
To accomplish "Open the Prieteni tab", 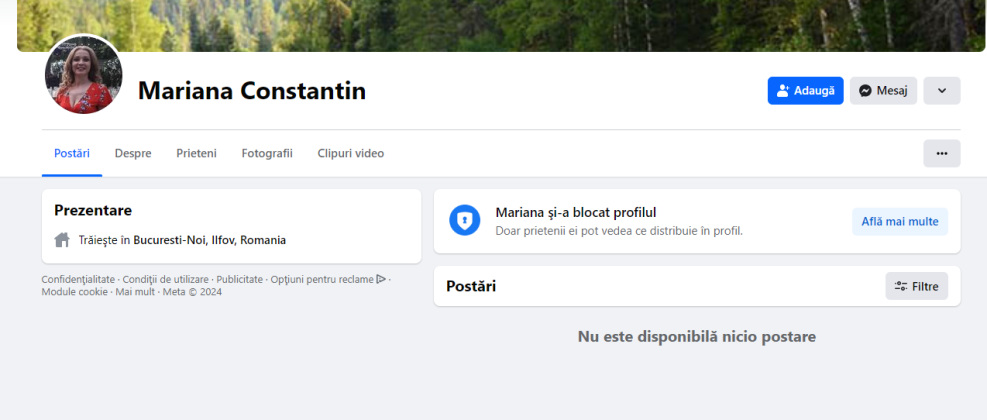I will click(196, 153).
